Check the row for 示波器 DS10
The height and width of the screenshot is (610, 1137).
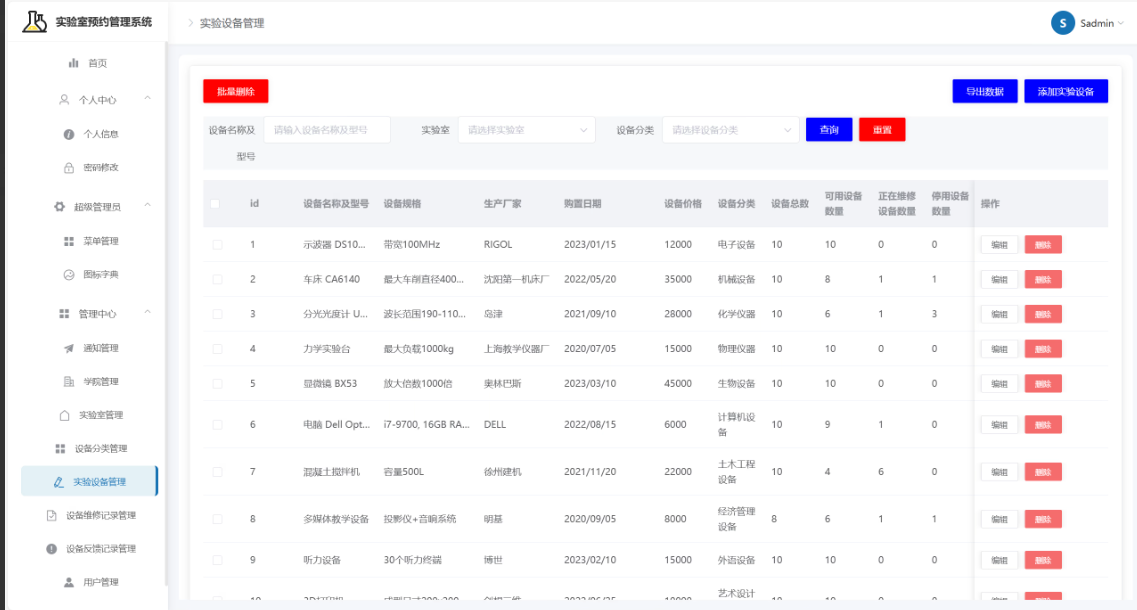click(218, 244)
